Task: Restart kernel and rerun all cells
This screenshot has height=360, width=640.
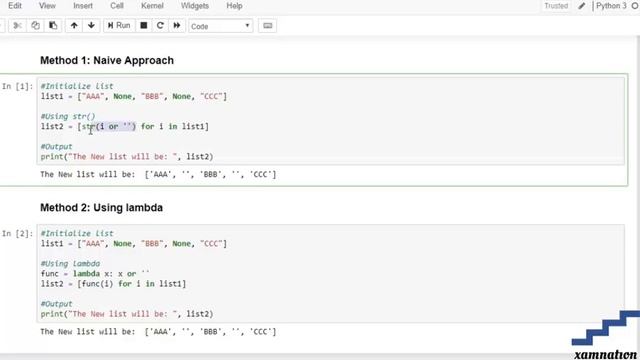Action: (177, 26)
